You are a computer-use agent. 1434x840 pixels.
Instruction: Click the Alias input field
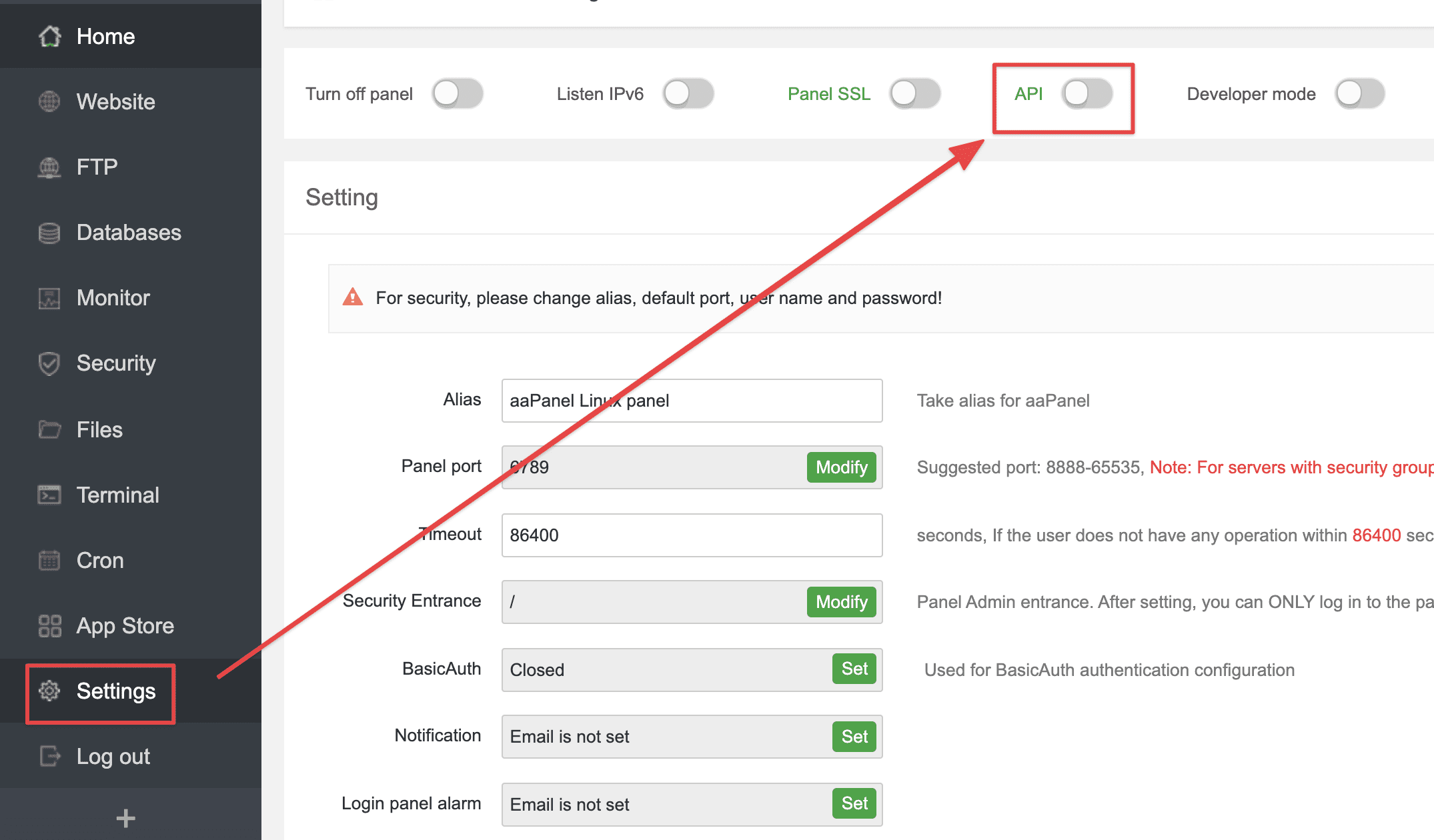(692, 400)
